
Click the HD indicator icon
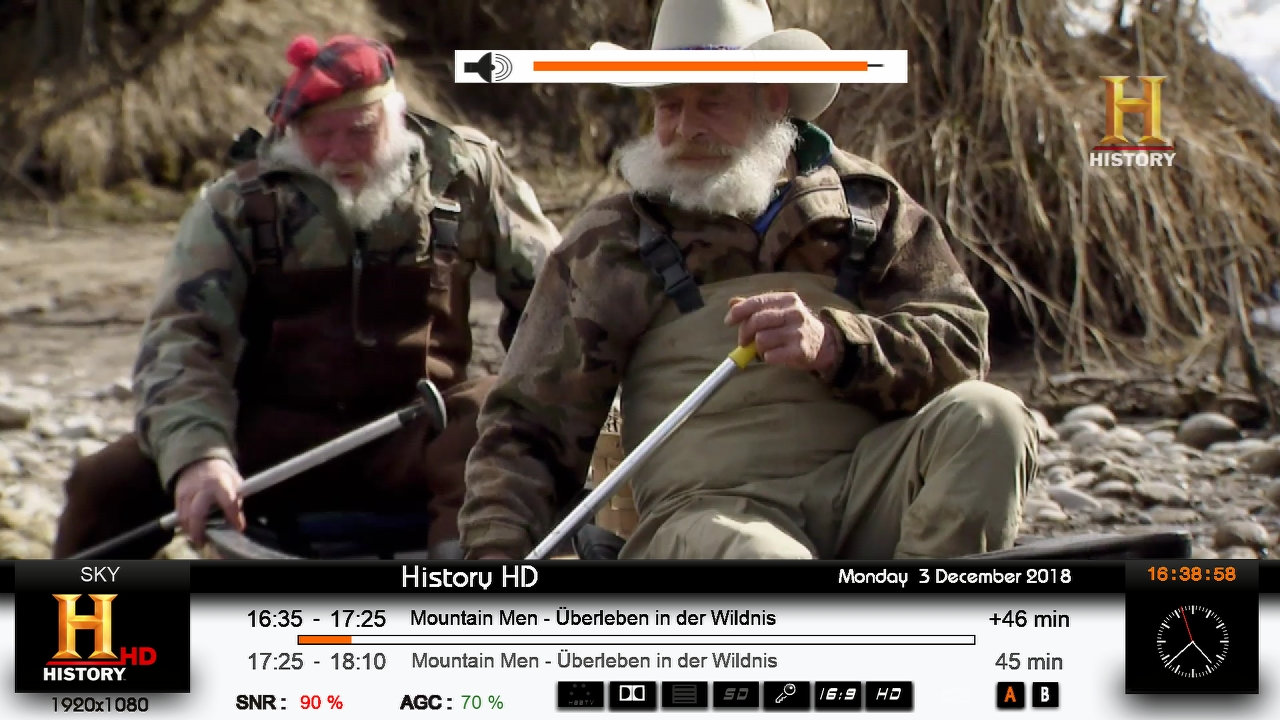tap(889, 695)
